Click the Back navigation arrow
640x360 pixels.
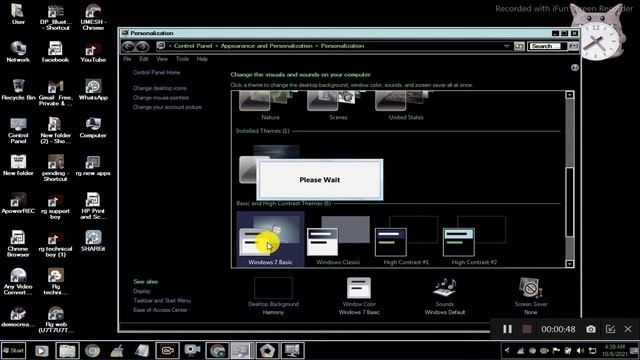[x=129, y=46]
